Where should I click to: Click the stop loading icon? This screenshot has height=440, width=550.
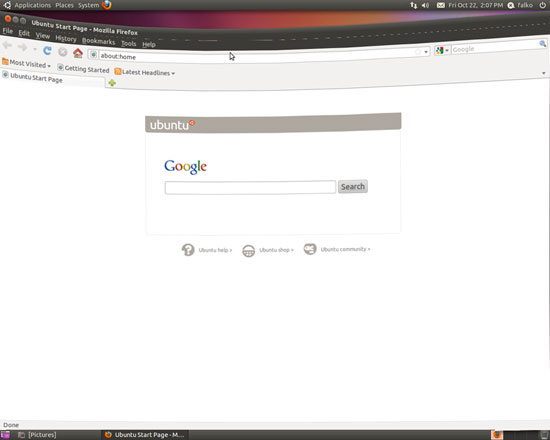tap(63, 52)
